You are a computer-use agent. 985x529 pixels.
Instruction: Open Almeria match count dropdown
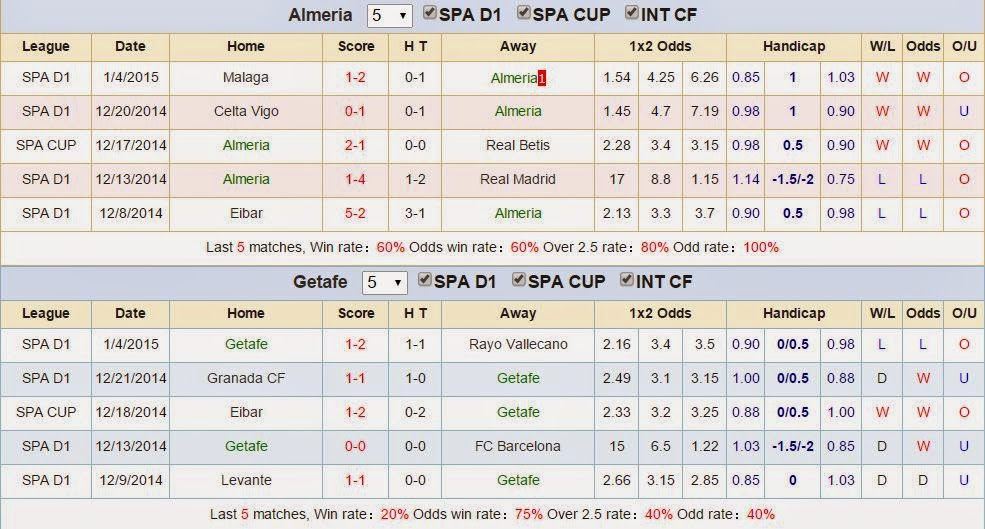(389, 16)
